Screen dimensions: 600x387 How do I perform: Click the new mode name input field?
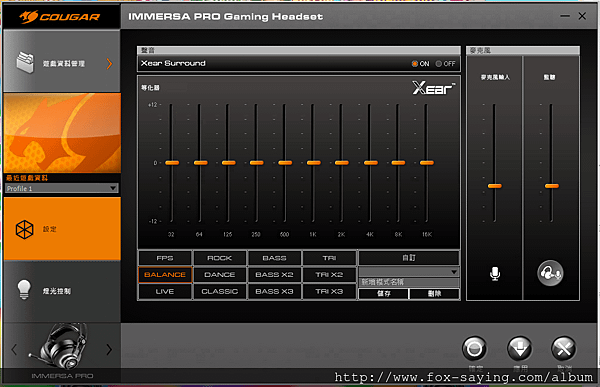409,282
